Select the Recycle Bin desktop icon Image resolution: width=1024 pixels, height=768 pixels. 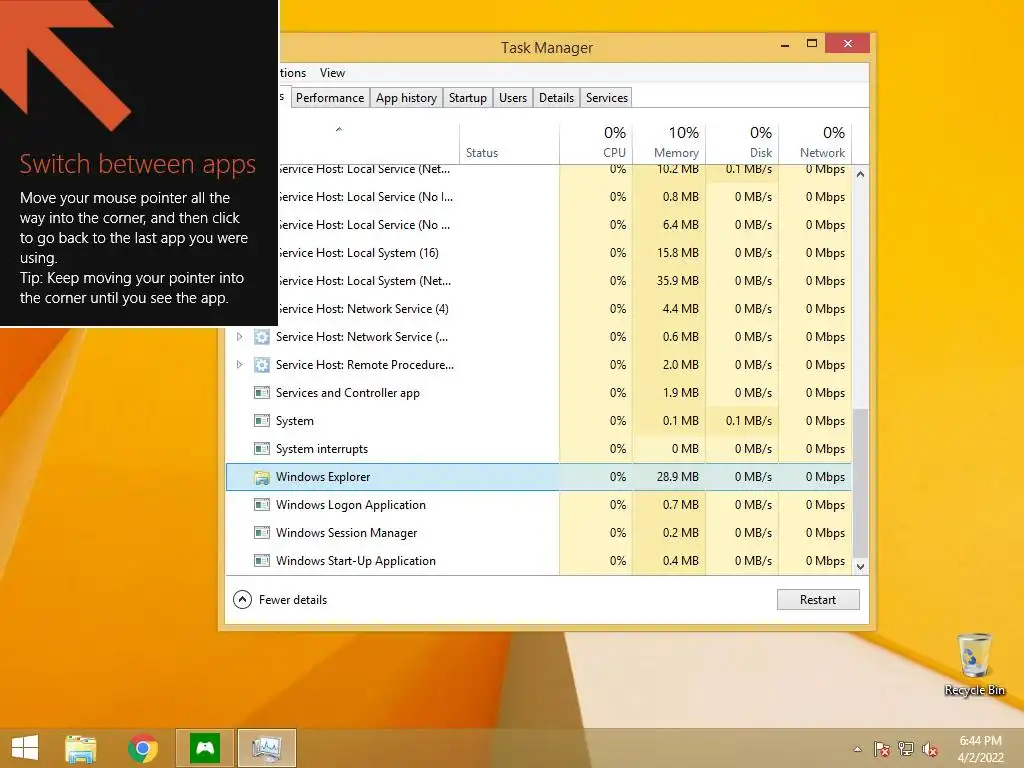[x=974, y=665]
